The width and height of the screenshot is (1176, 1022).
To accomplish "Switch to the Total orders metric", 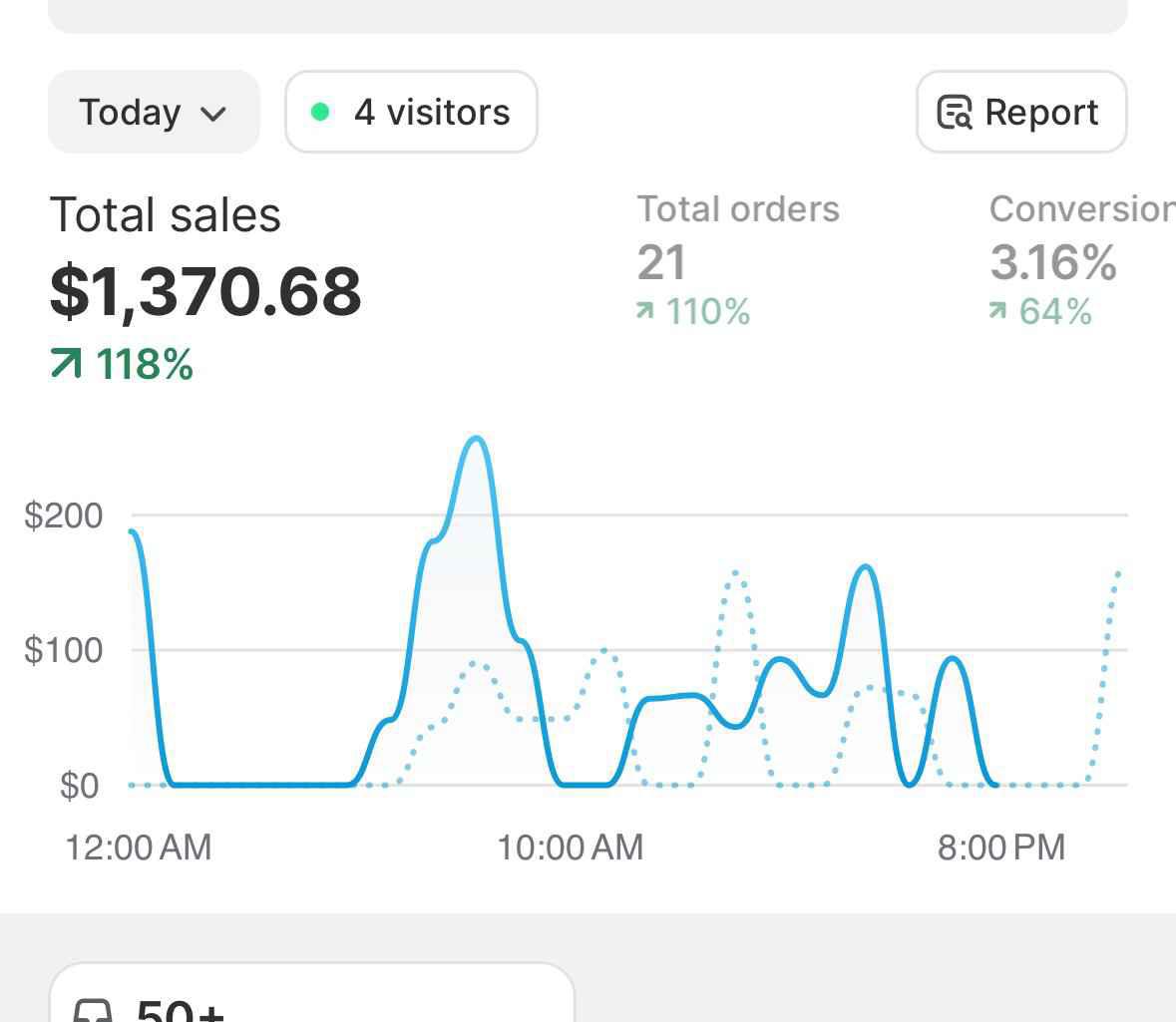I will [x=738, y=209].
